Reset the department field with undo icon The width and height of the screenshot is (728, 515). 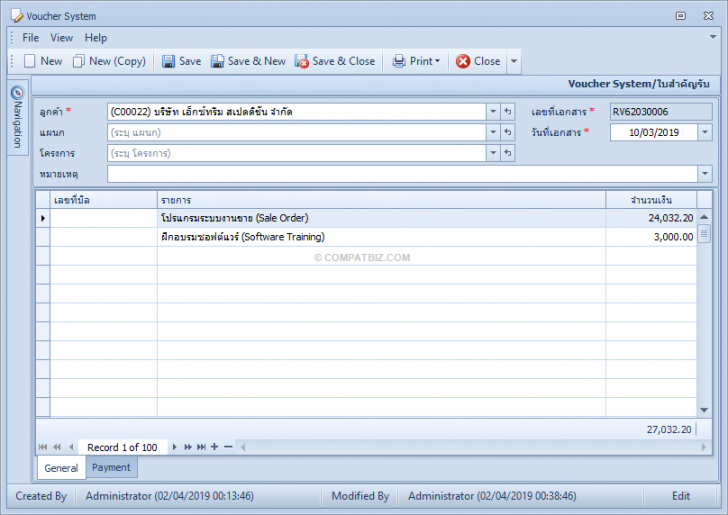pos(508,132)
